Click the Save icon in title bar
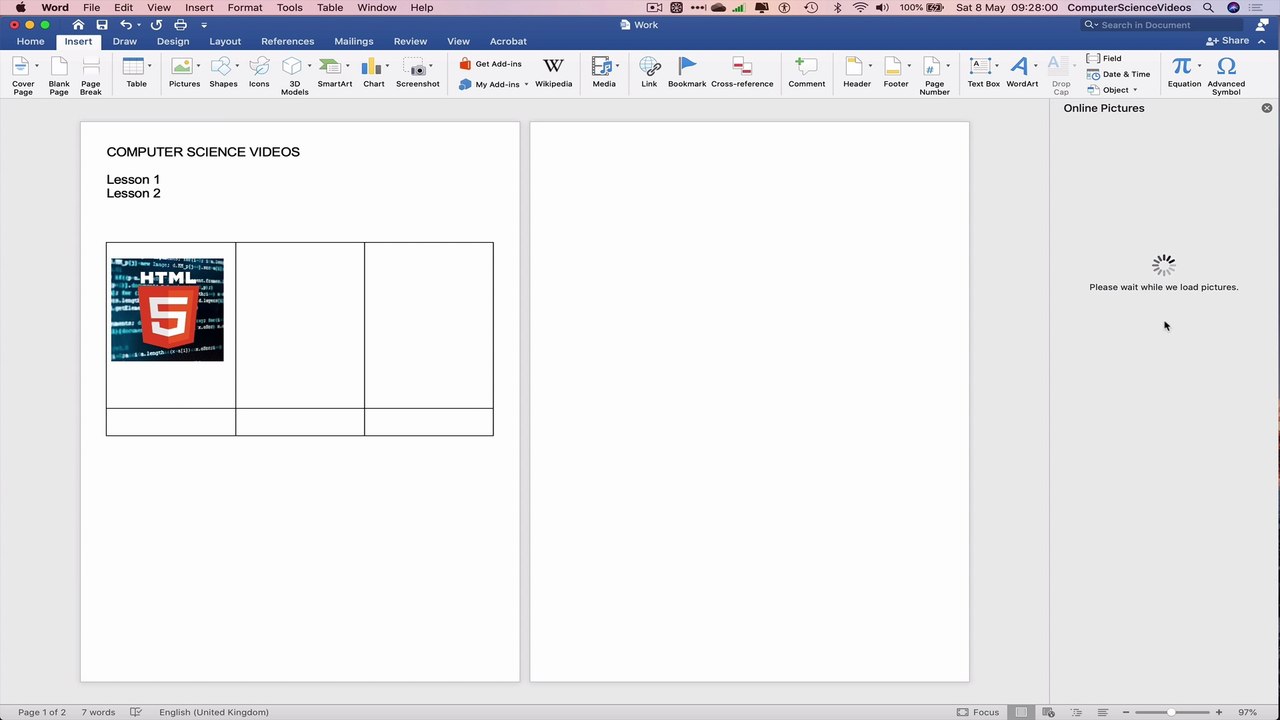This screenshot has width=1280, height=720. [x=102, y=24]
